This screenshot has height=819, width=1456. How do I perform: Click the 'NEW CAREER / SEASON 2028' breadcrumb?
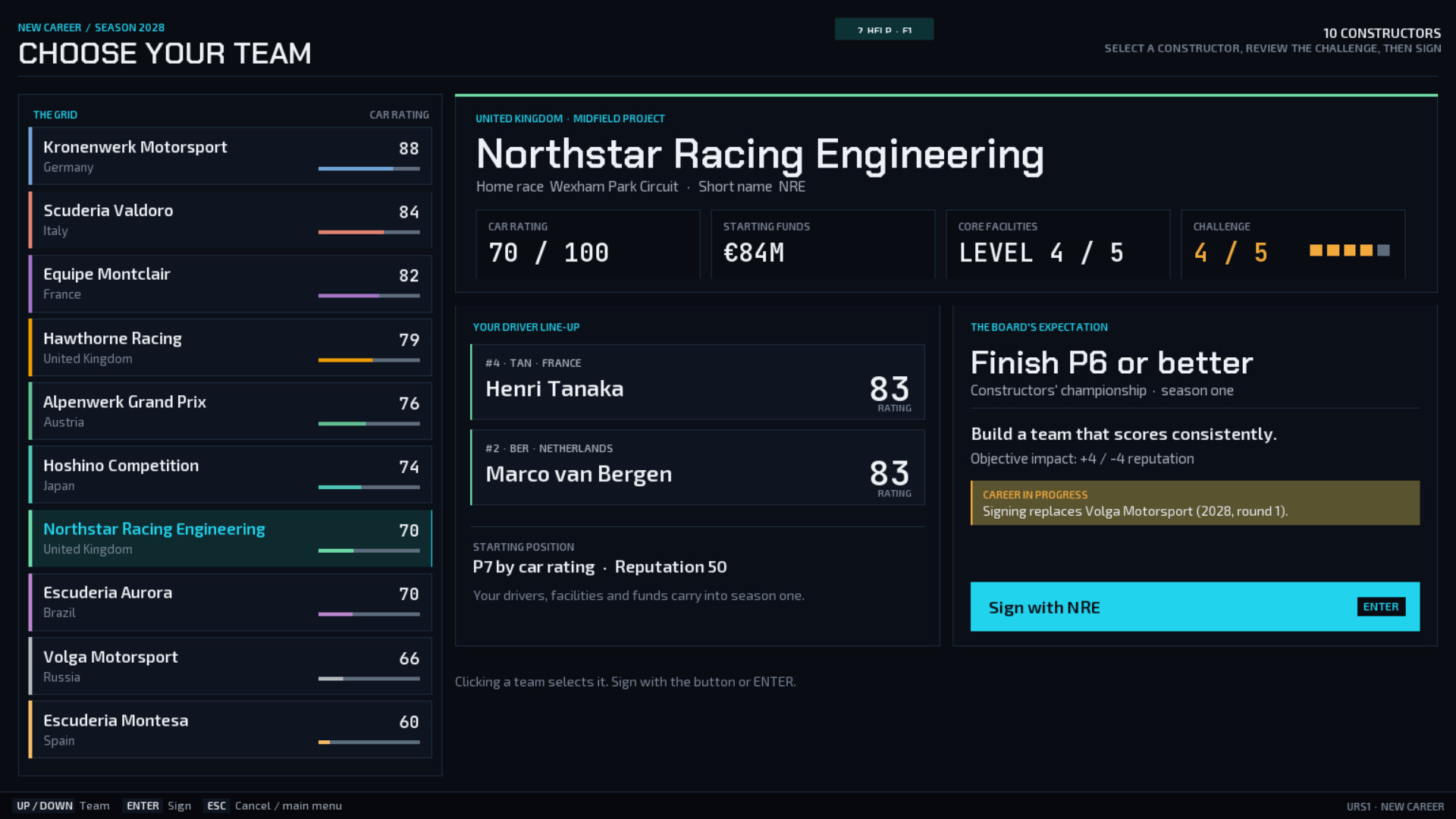[x=91, y=27]
